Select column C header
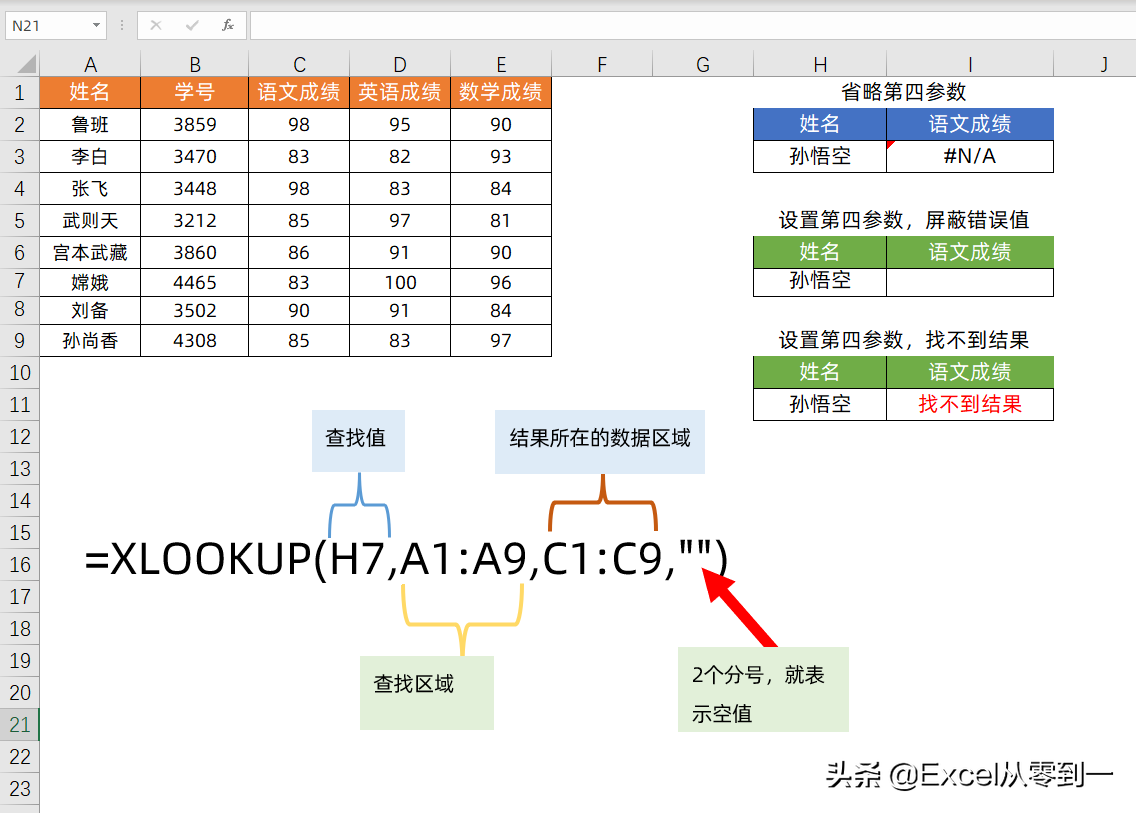Image resolution: width=1136 pixels, height=813 pixels. [x=298, y=64]
